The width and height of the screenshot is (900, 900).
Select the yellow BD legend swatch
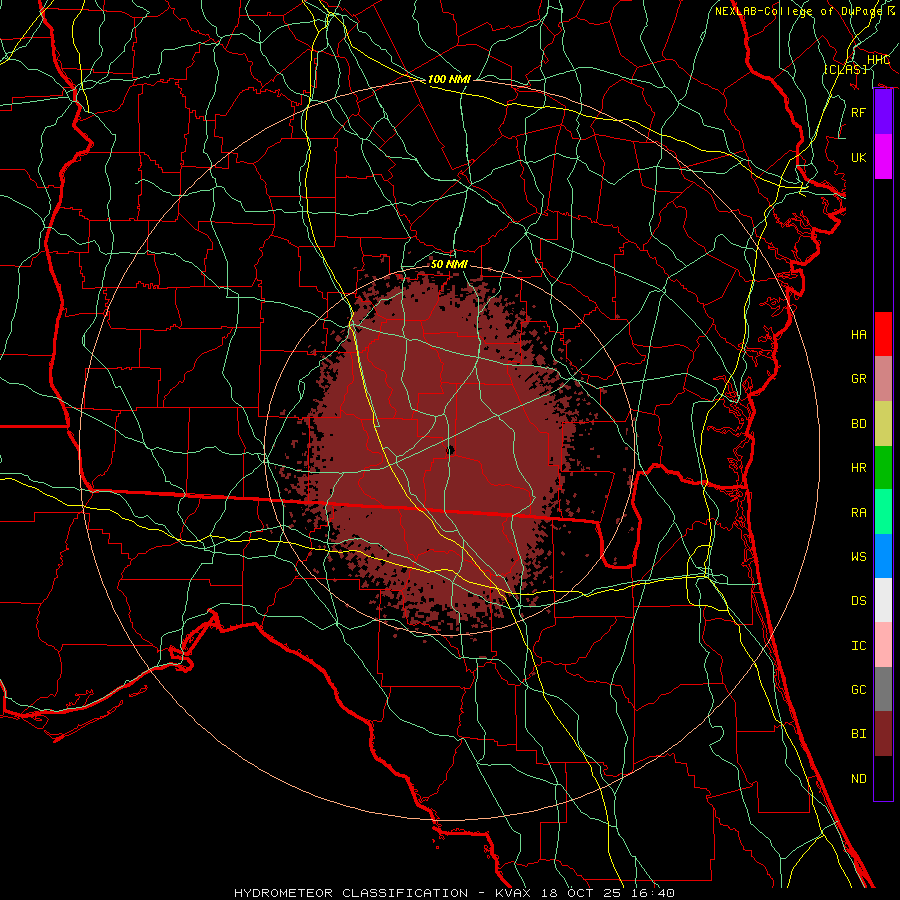click(x=883, y=423)
